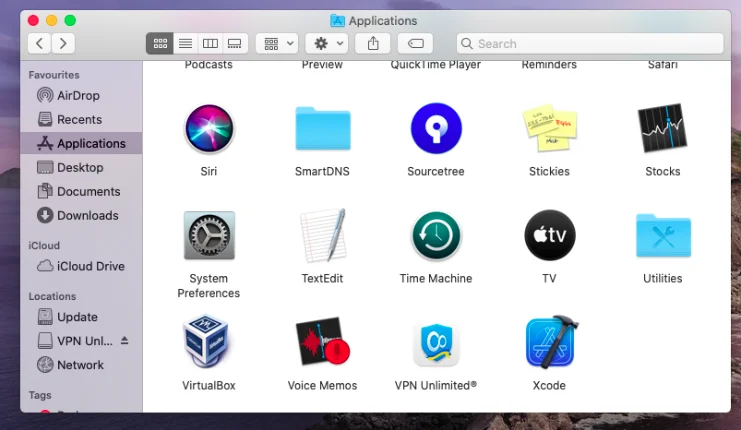Open VirtualBox application icon
Image resolution: width=741 pixels, height=430 pixels.
(x=209, y=344)
